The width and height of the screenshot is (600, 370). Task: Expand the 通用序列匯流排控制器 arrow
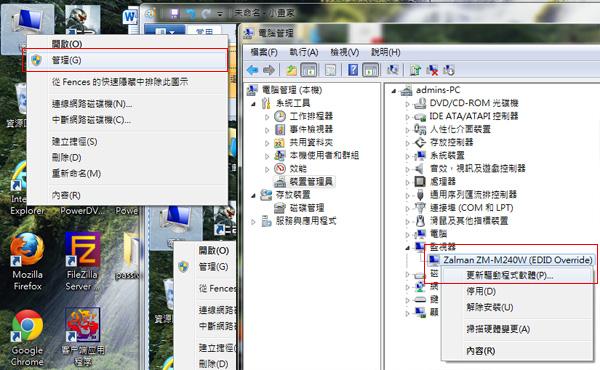(x=407, y=196)
